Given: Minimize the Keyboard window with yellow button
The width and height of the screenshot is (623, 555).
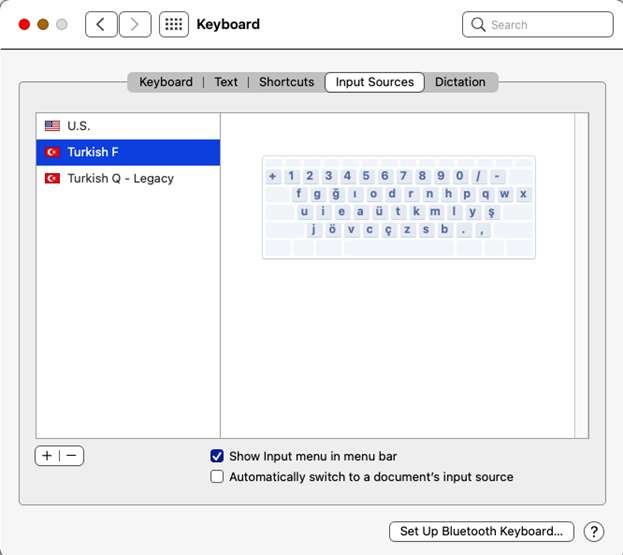Looking at the screenshot, I should 43,25.
